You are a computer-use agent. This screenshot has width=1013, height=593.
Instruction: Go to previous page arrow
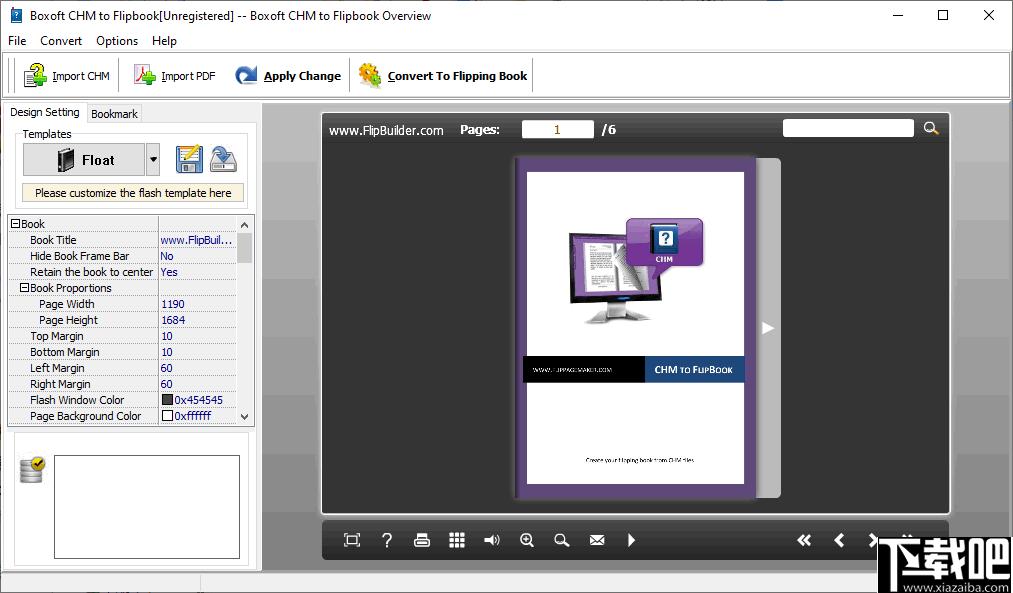pos(839,540)
